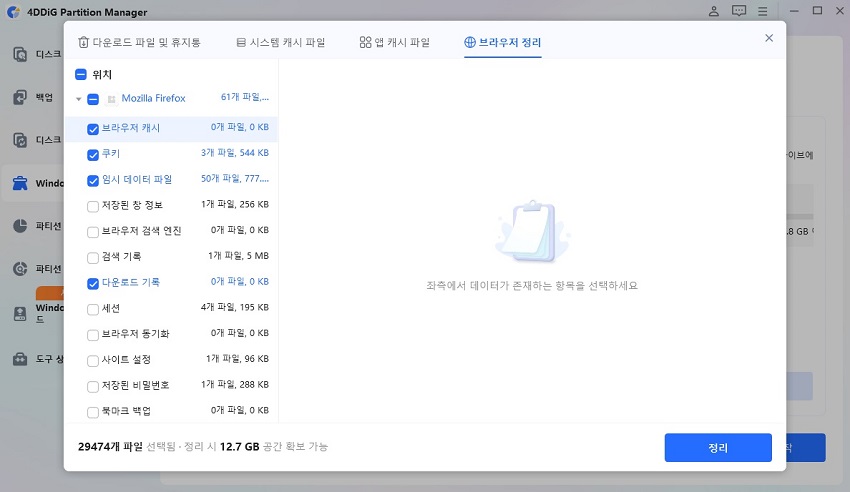Screen dimensions: 850x492
Task: Click the '29474개 파일' selected summary text
Action: coord(110,446)
